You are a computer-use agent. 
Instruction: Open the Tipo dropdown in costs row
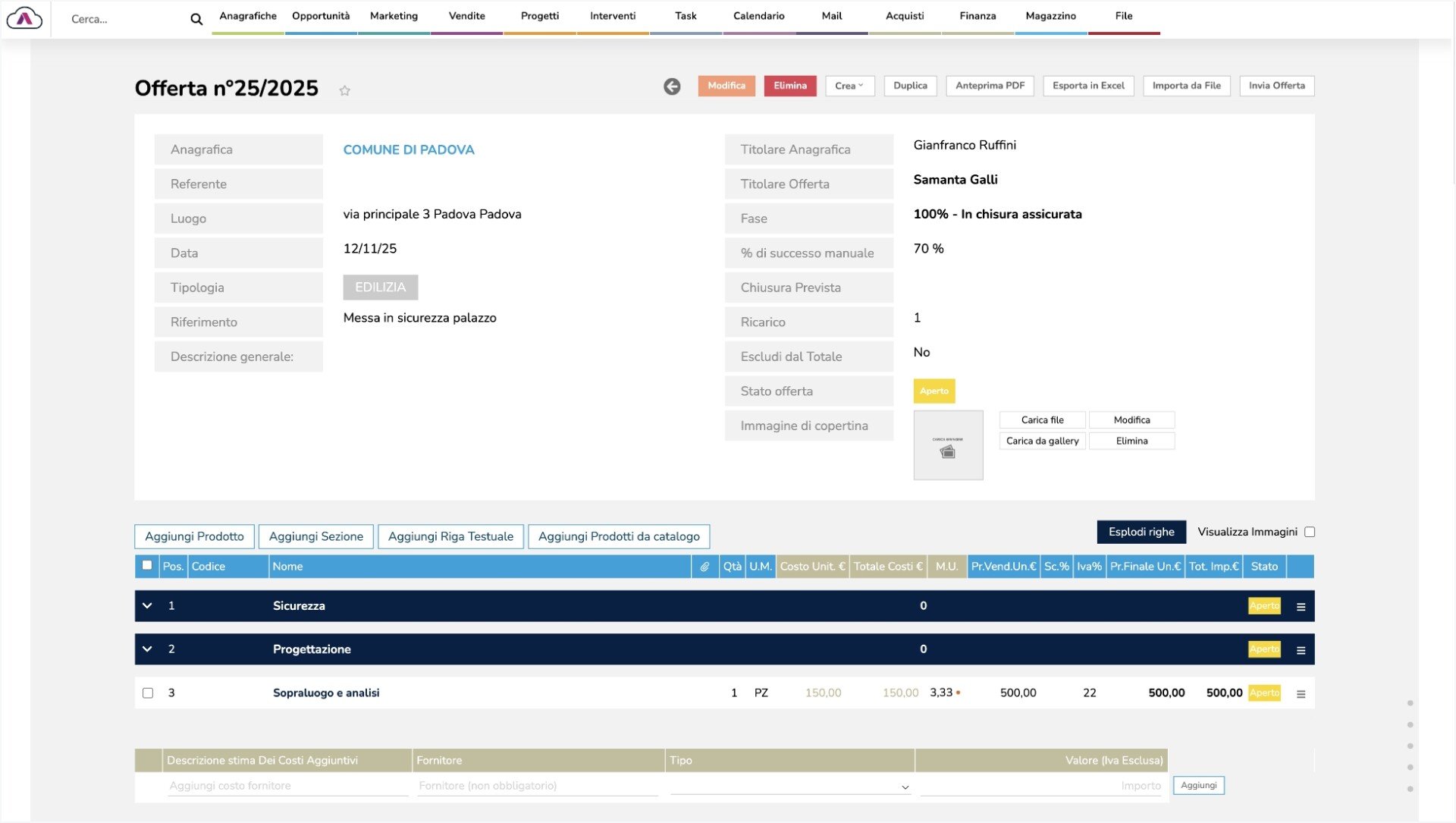pyautogui.click(x=790, y=787)
